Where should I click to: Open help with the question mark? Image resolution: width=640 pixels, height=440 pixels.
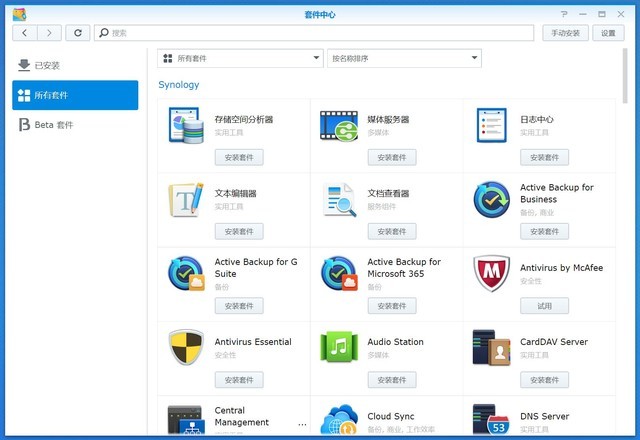point(564,14)
